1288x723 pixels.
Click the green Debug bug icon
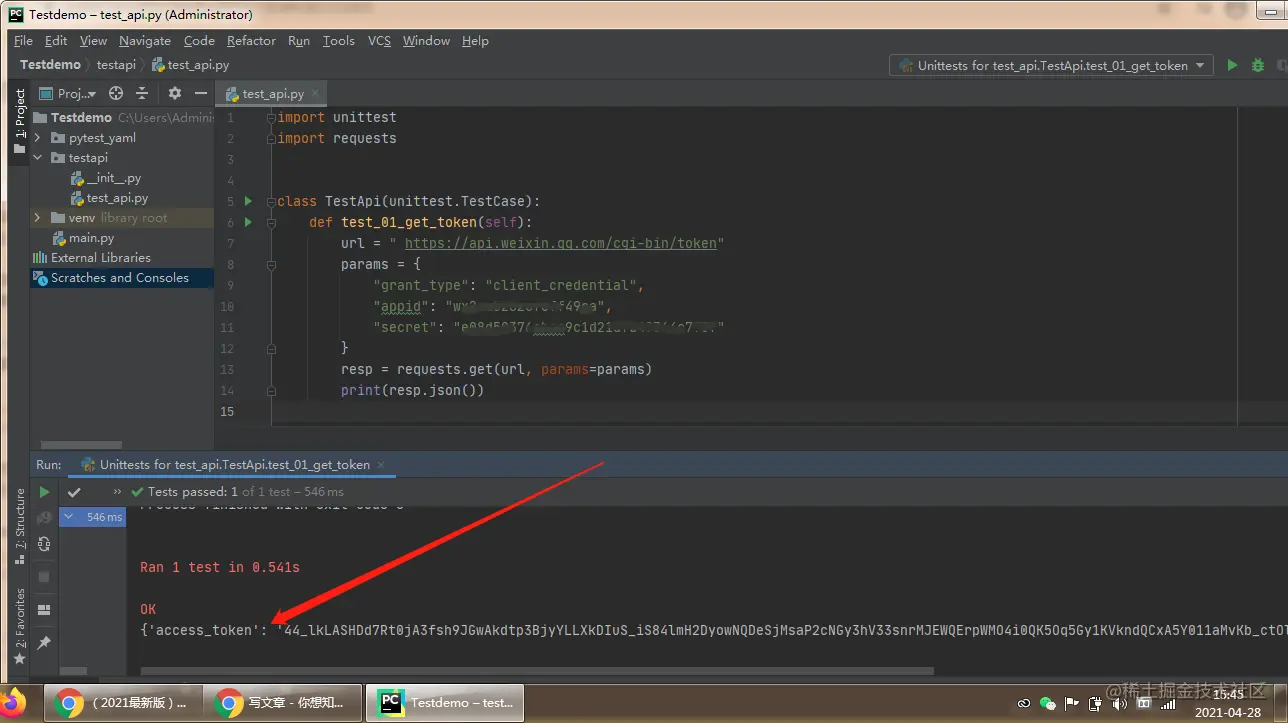(1258, 65)
